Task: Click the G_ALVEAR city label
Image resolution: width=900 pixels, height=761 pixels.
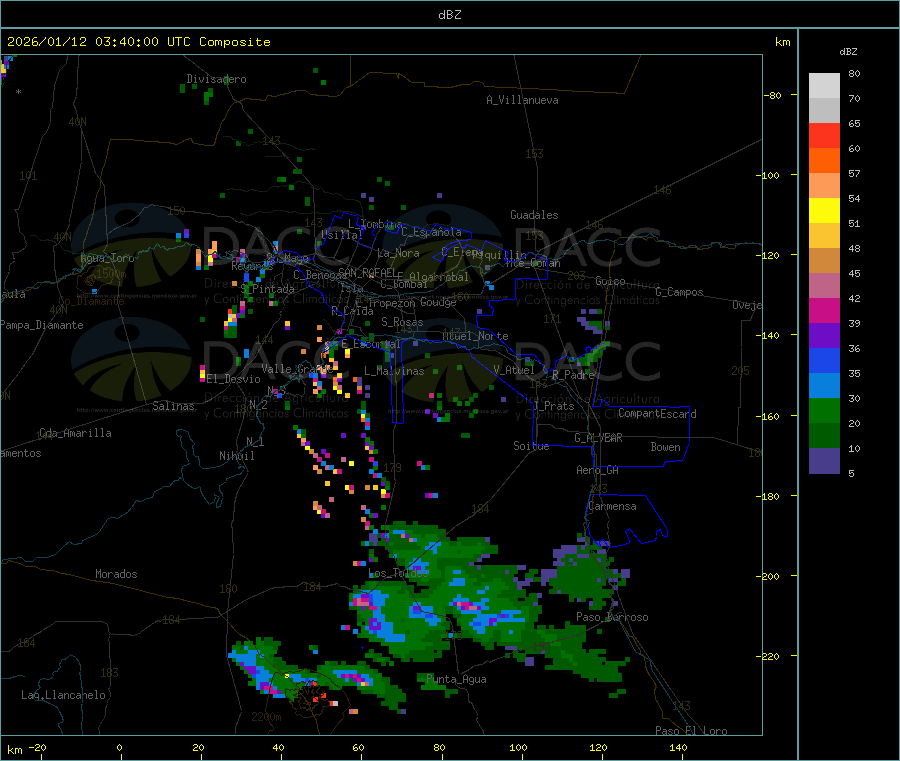Action: tap(599, 438)
